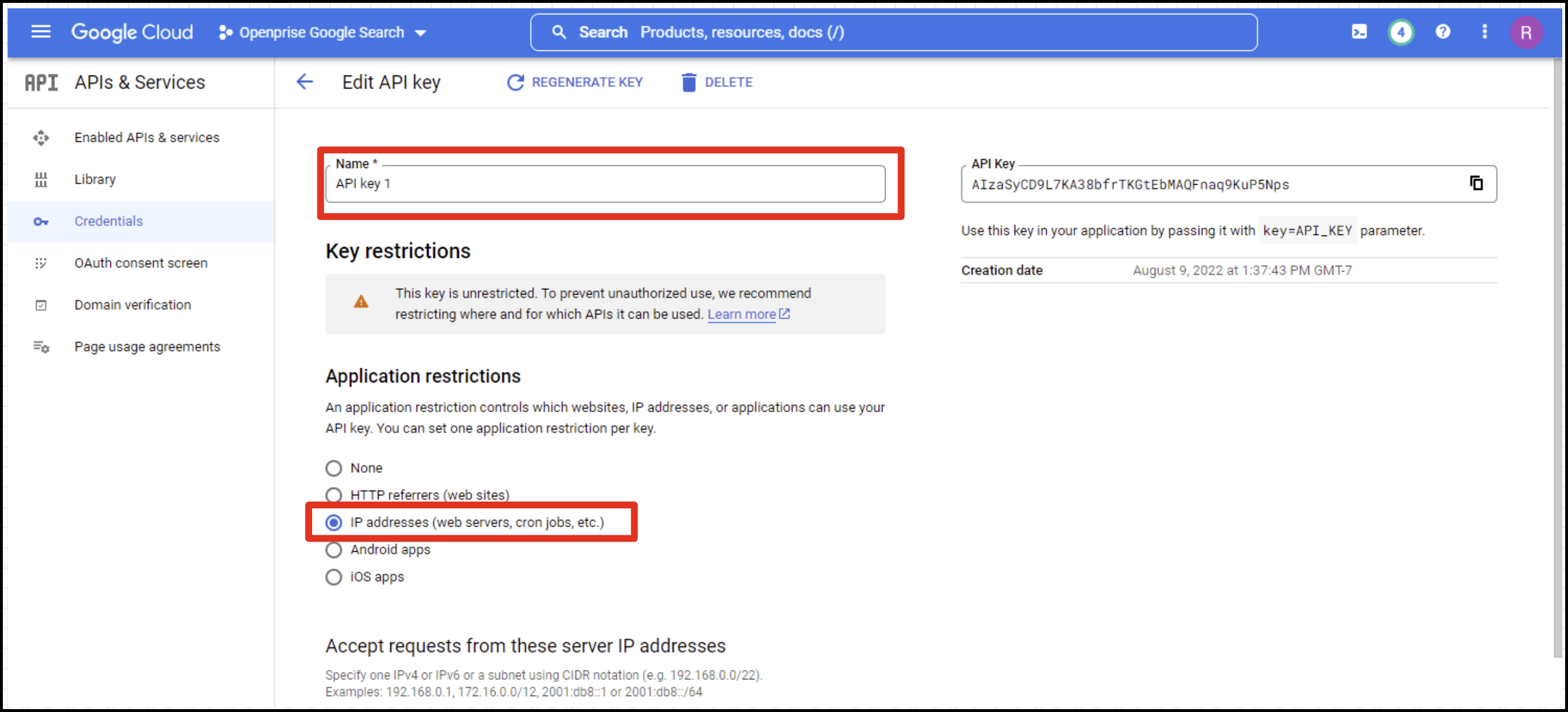The image size is (1568, 712).
Task: Activate Cloud Shell terminal icon
Action: 1359,31
